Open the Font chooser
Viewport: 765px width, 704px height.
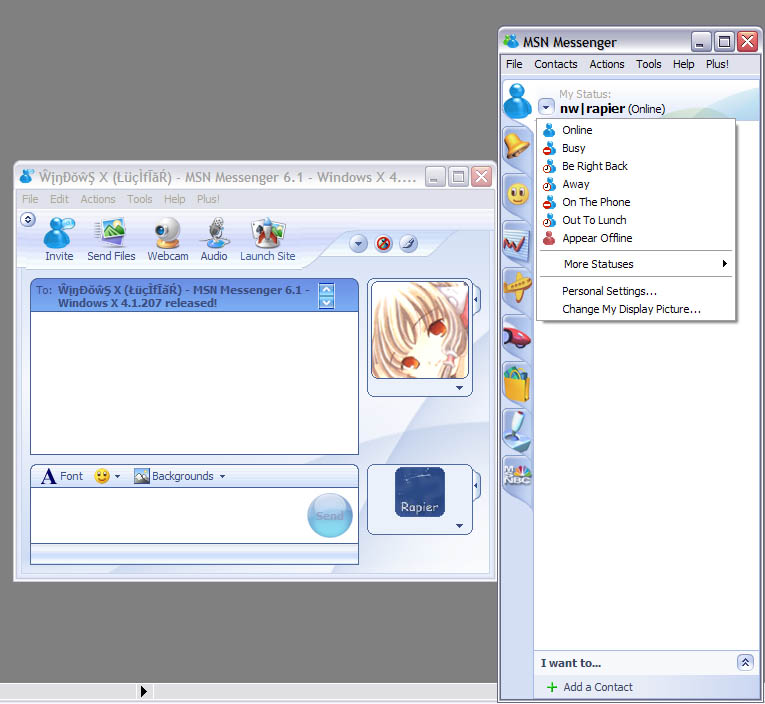(x=62, y=476)
